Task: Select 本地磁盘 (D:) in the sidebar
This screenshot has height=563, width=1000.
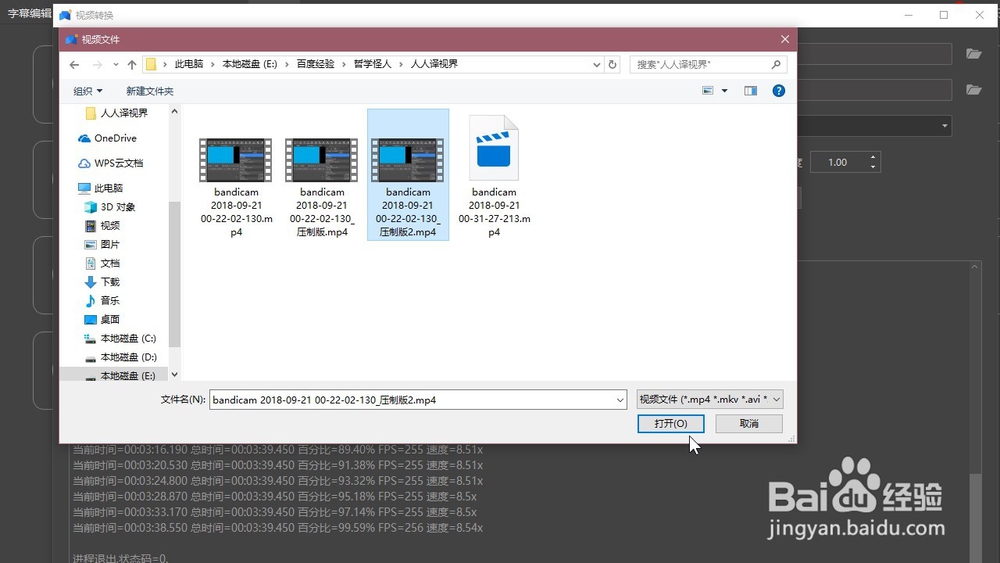Action: (120, 357)
